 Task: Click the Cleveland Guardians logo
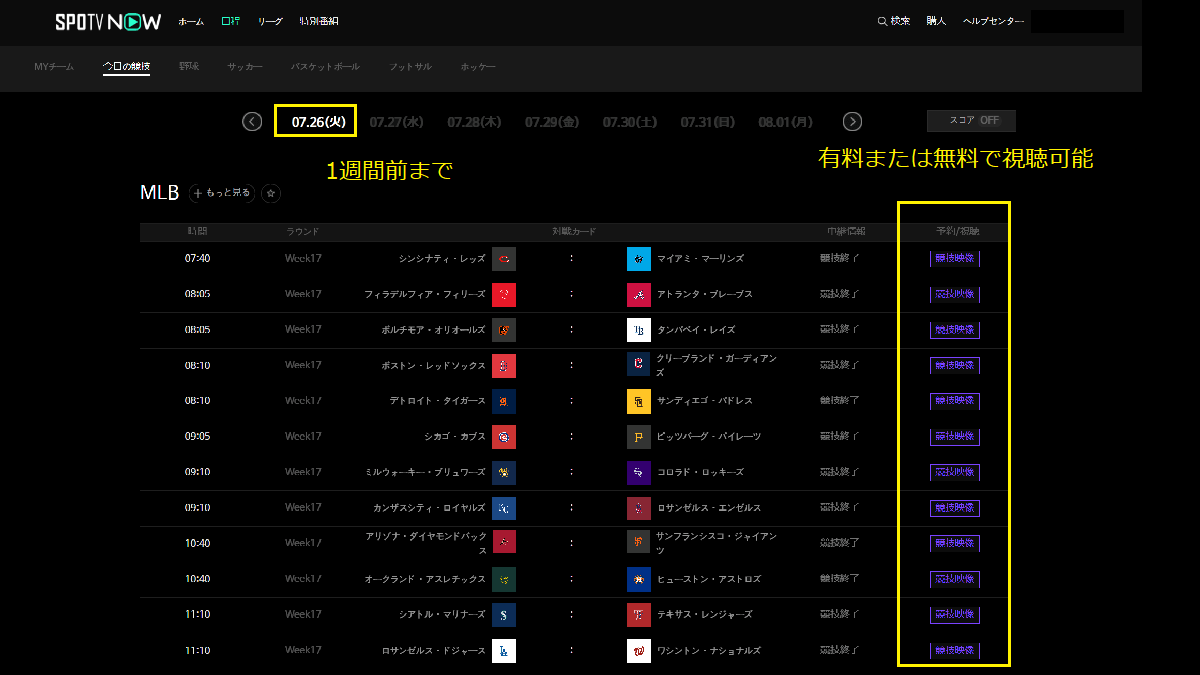(x=639, y=365)
